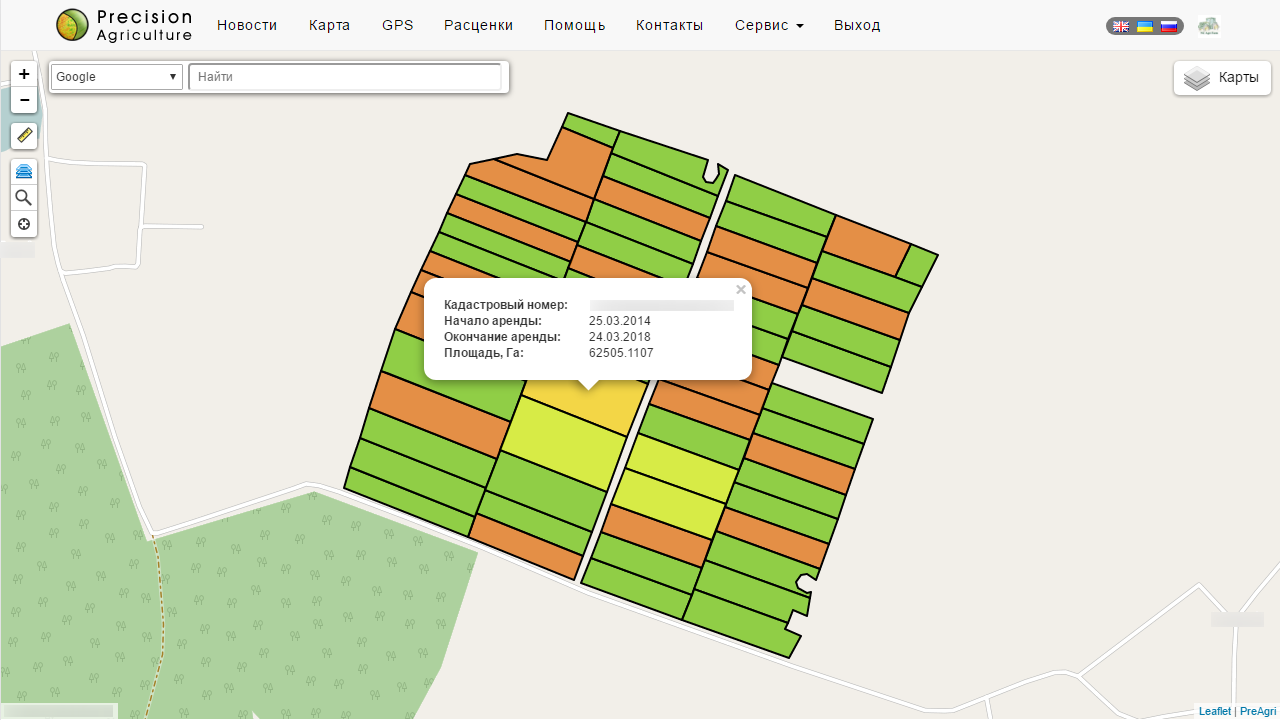This screenshot has height=720, width=1280.
Task: Log out via Выход link
Action: 857,25
